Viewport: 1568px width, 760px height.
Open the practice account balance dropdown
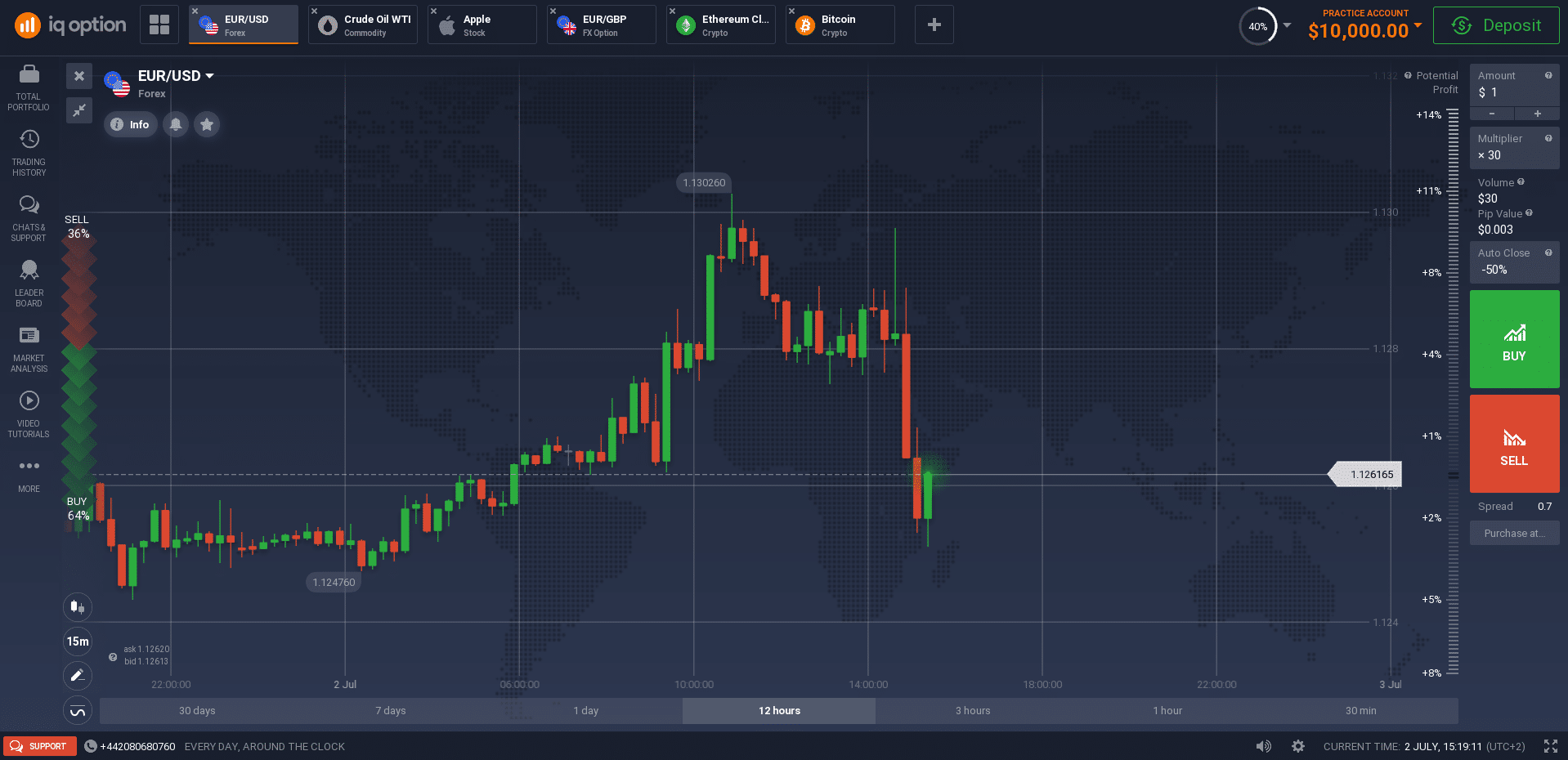click(x=1418, y=25)
